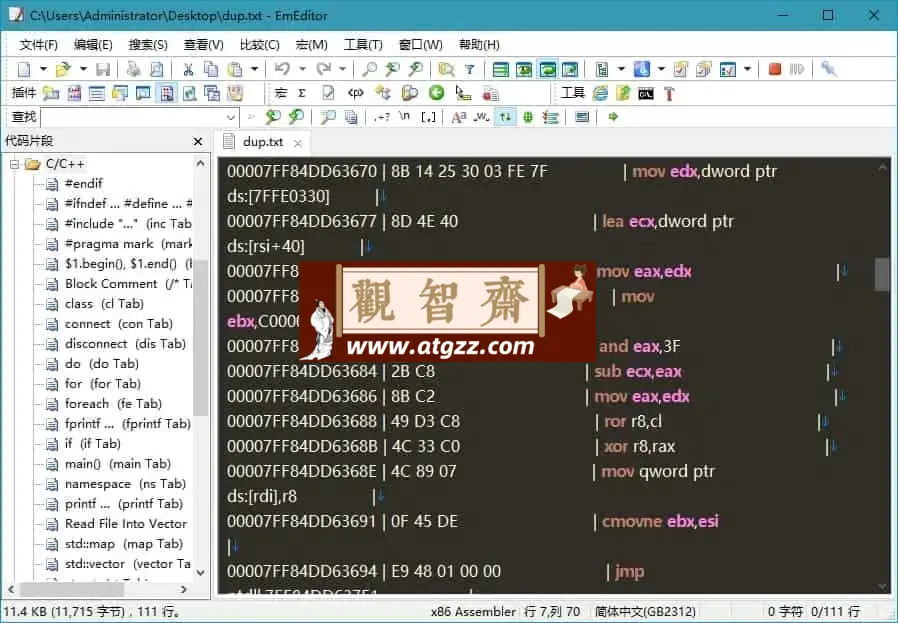Click the Save disk icon
898x623 pixels.
(x=103, y=69)
